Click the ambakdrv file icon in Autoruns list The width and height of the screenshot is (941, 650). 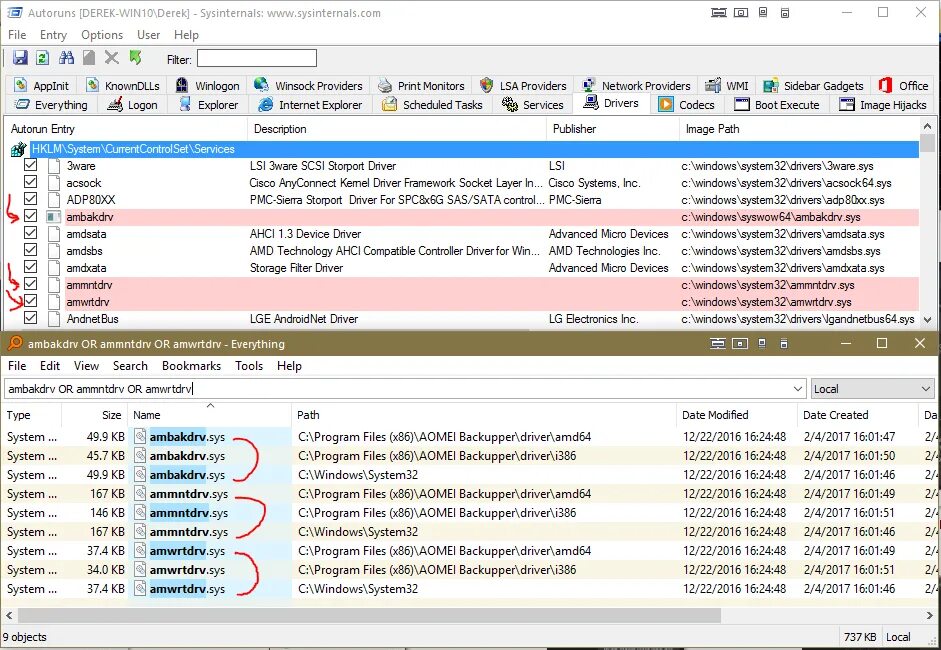tap(53, 216)
